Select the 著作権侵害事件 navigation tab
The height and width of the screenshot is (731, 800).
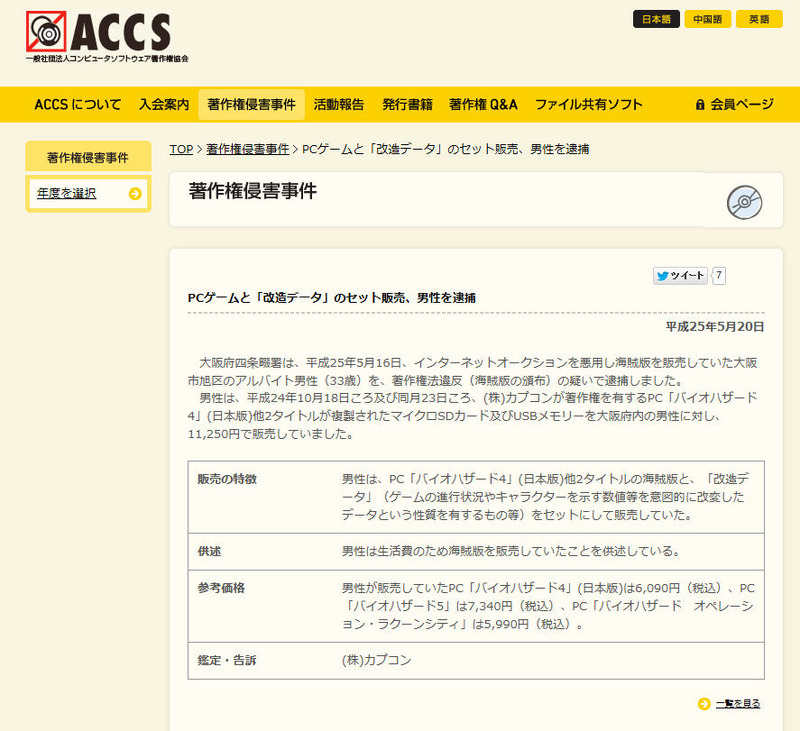(251, 104)
